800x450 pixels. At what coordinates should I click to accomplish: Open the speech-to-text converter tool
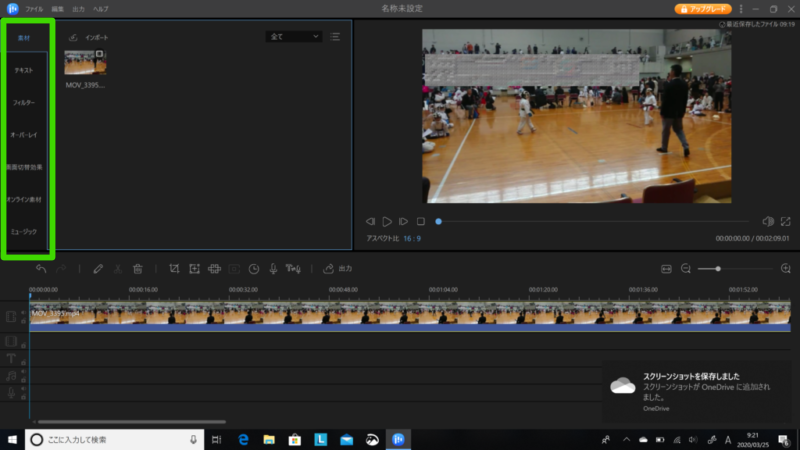point(293,269)
